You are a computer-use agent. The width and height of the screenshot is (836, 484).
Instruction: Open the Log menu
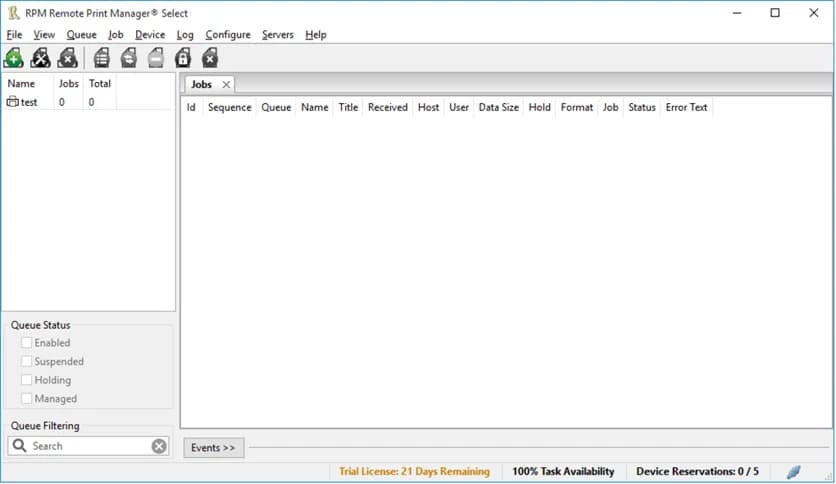[185, 35]
